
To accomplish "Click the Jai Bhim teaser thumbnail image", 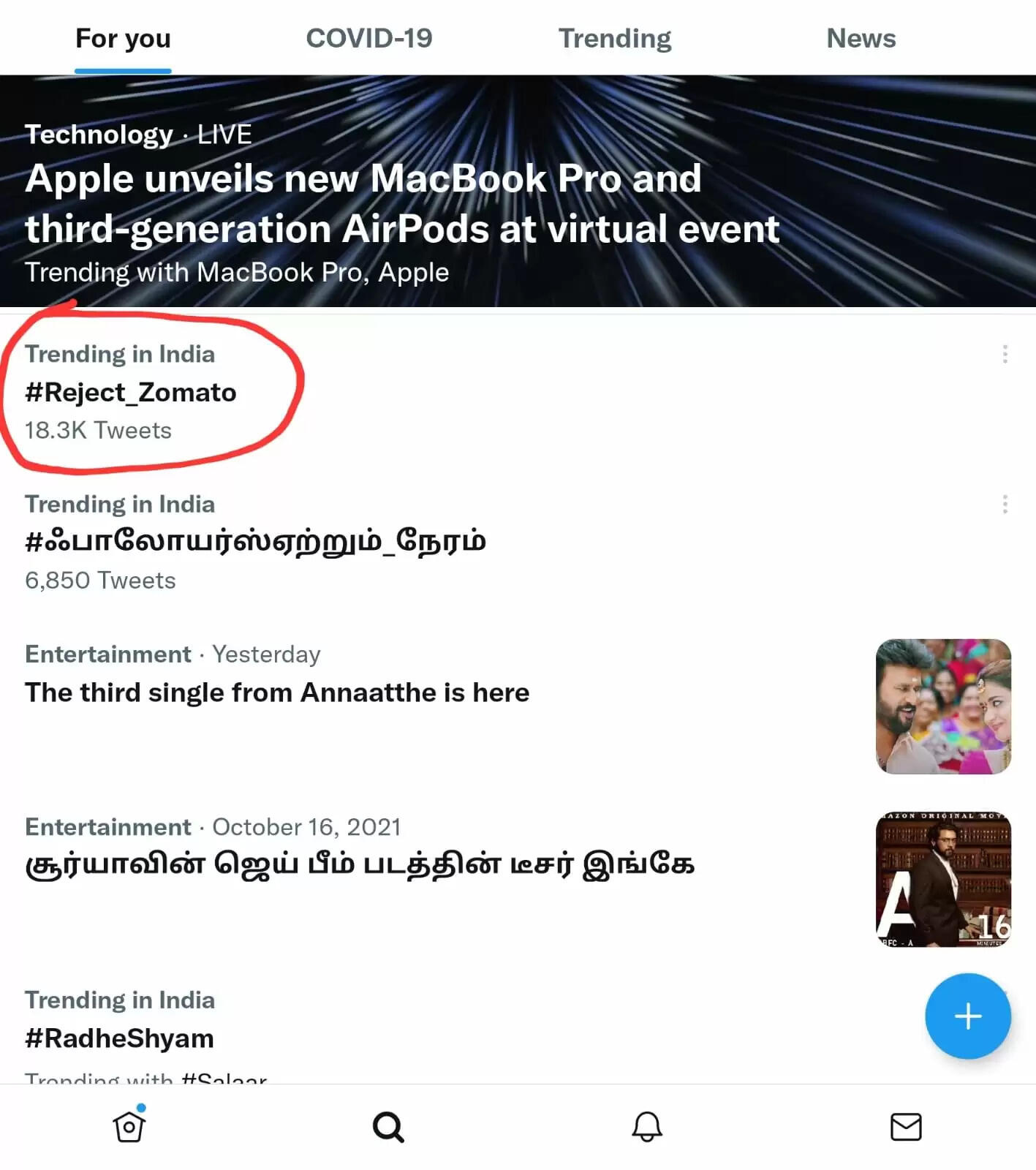I will 943,879.
